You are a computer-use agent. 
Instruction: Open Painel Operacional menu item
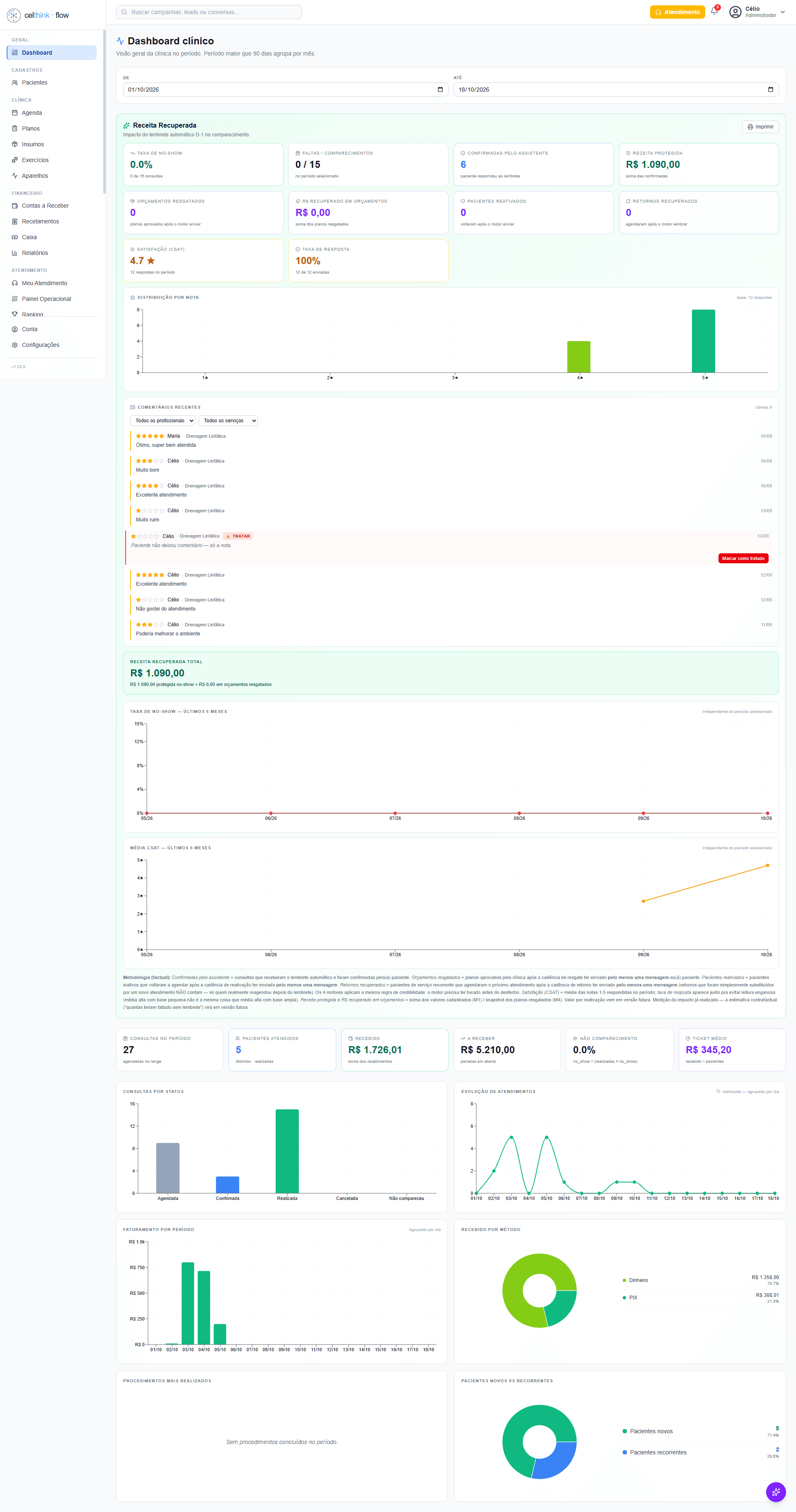pyautogui.click(x=52, y=299)
